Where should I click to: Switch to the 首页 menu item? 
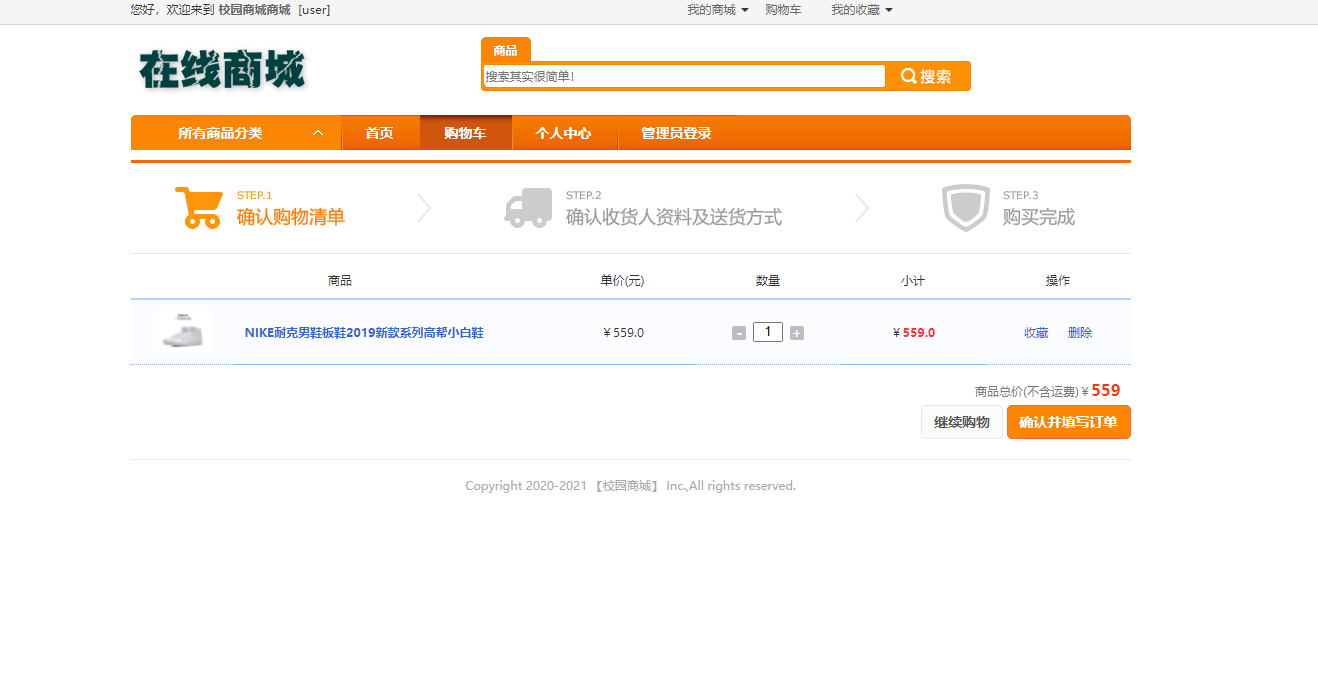(x=381, y=132)
